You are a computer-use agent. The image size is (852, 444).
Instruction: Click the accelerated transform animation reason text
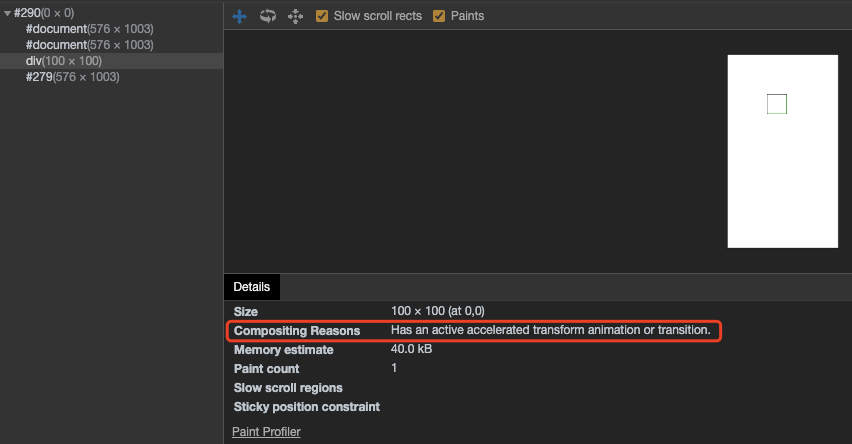tap(550, 330)
